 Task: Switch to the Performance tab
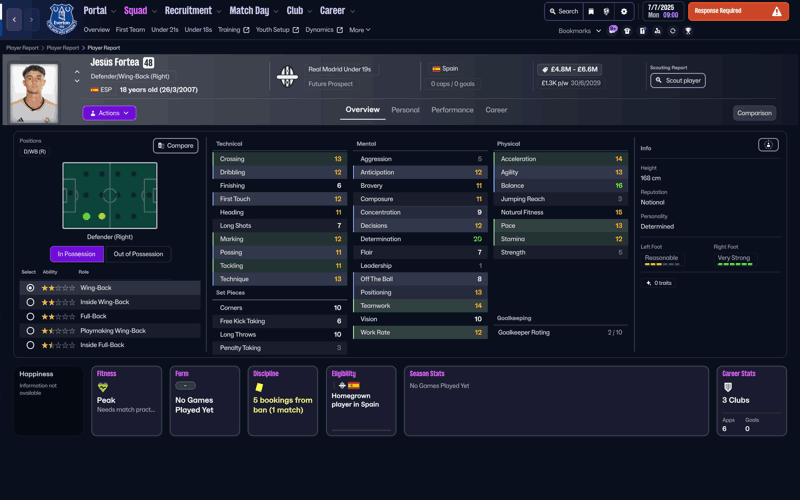click(x=452, y=110)
